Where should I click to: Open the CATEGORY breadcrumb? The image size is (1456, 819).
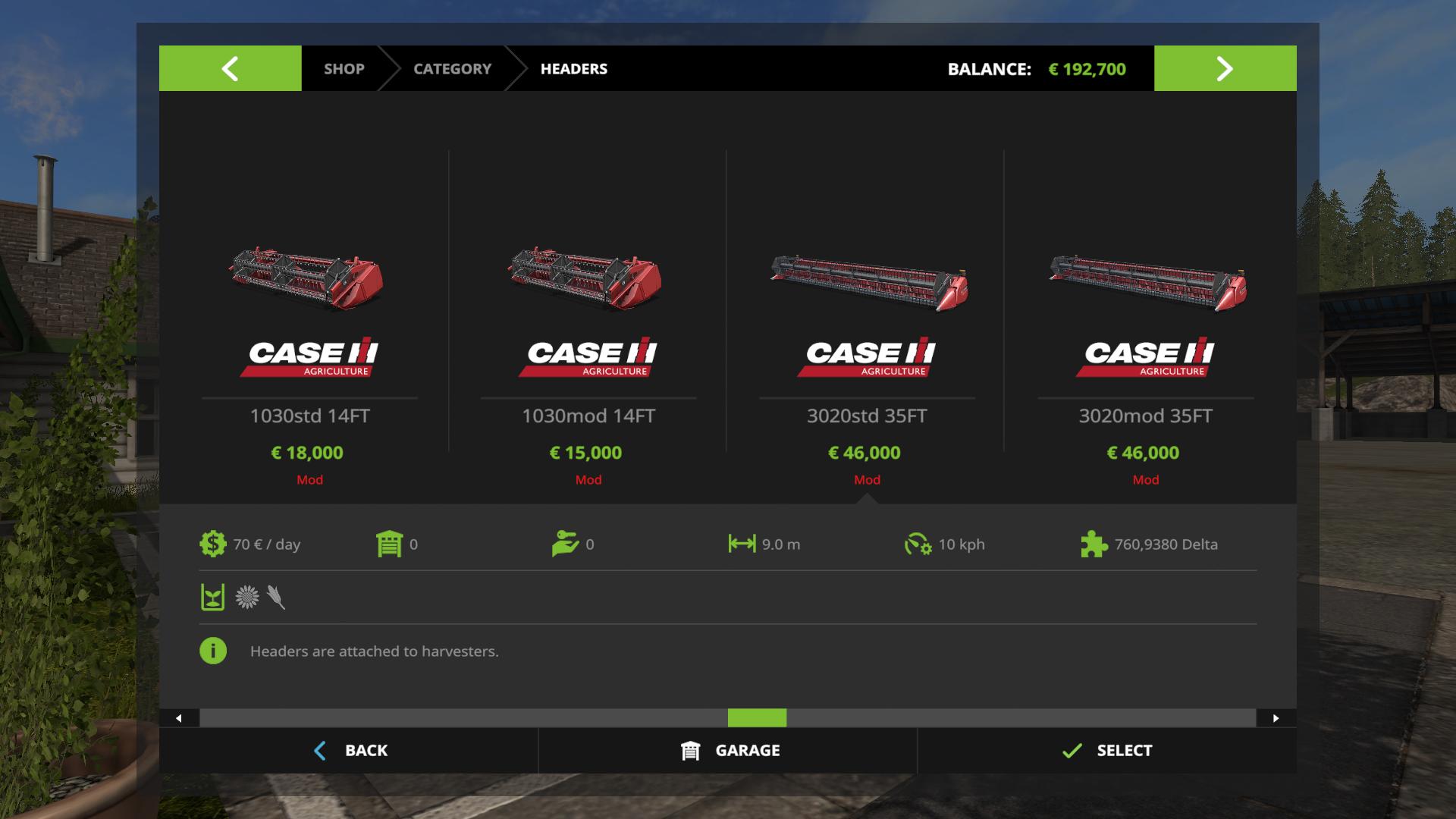coord(453,69)
